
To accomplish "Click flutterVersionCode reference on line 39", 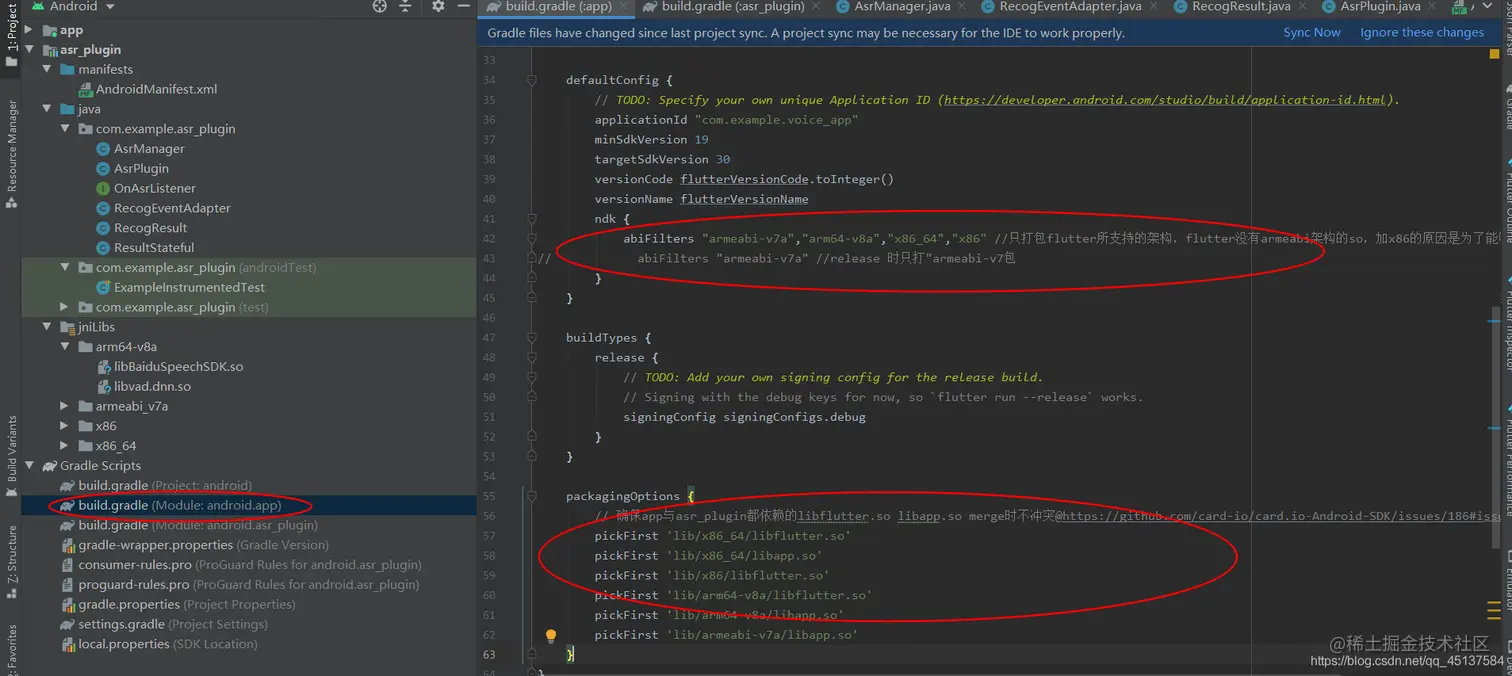I will [x=744, y=179].
